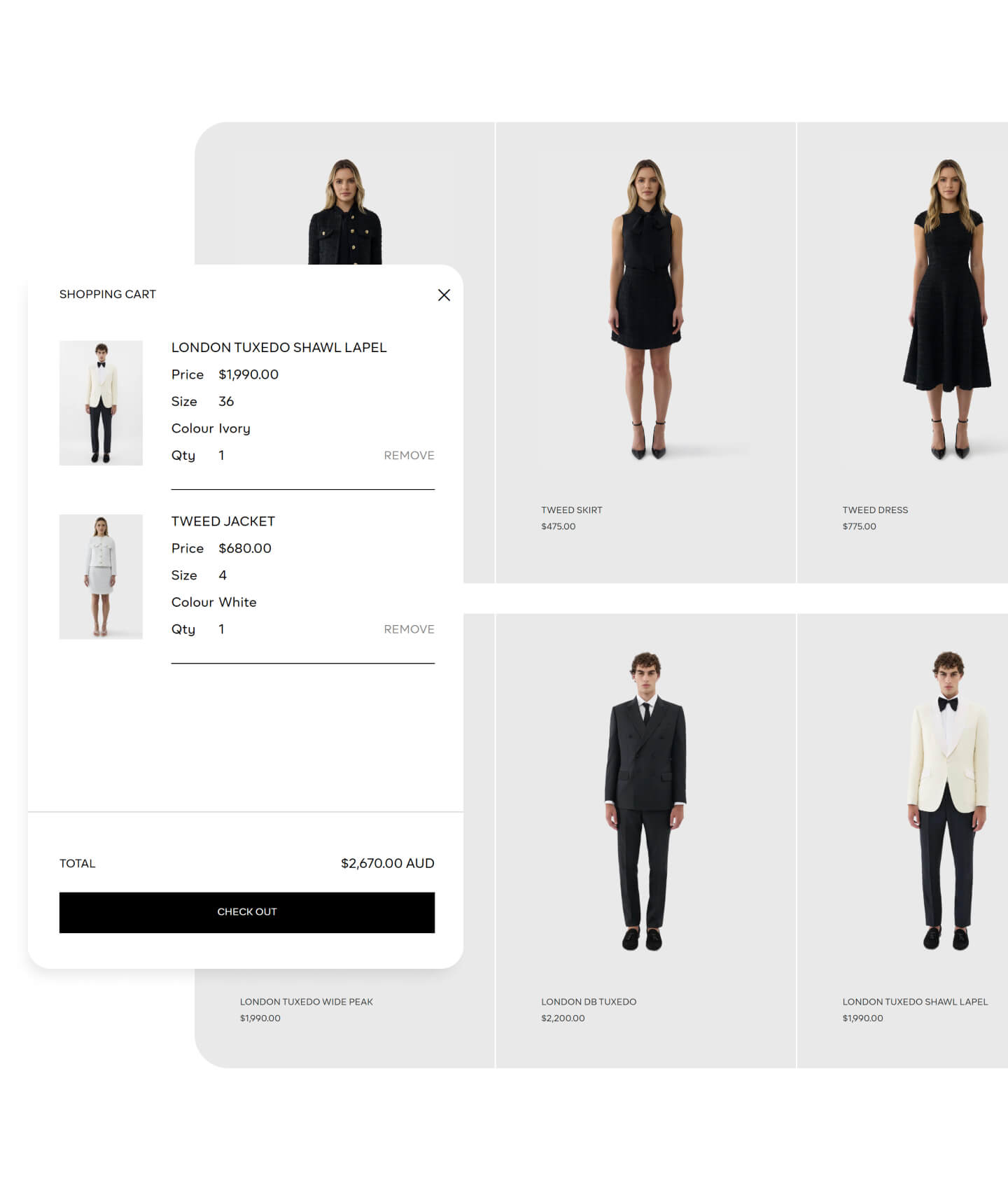Close the shopping cart panel
This screenshot has width=1008, height=1190.
444,295
